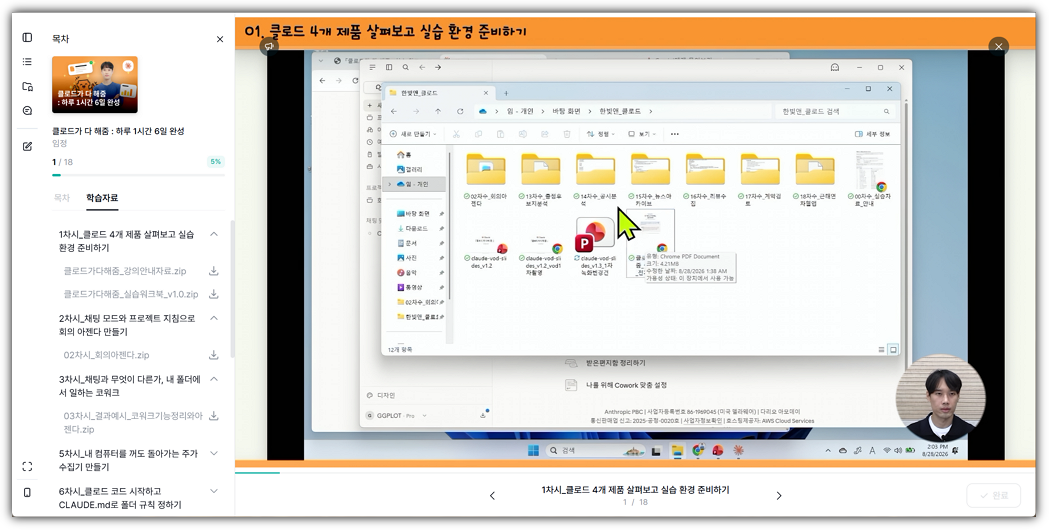1049x530 pixels.
Task: Select the 18차수 folder
Action: [814, 178]
